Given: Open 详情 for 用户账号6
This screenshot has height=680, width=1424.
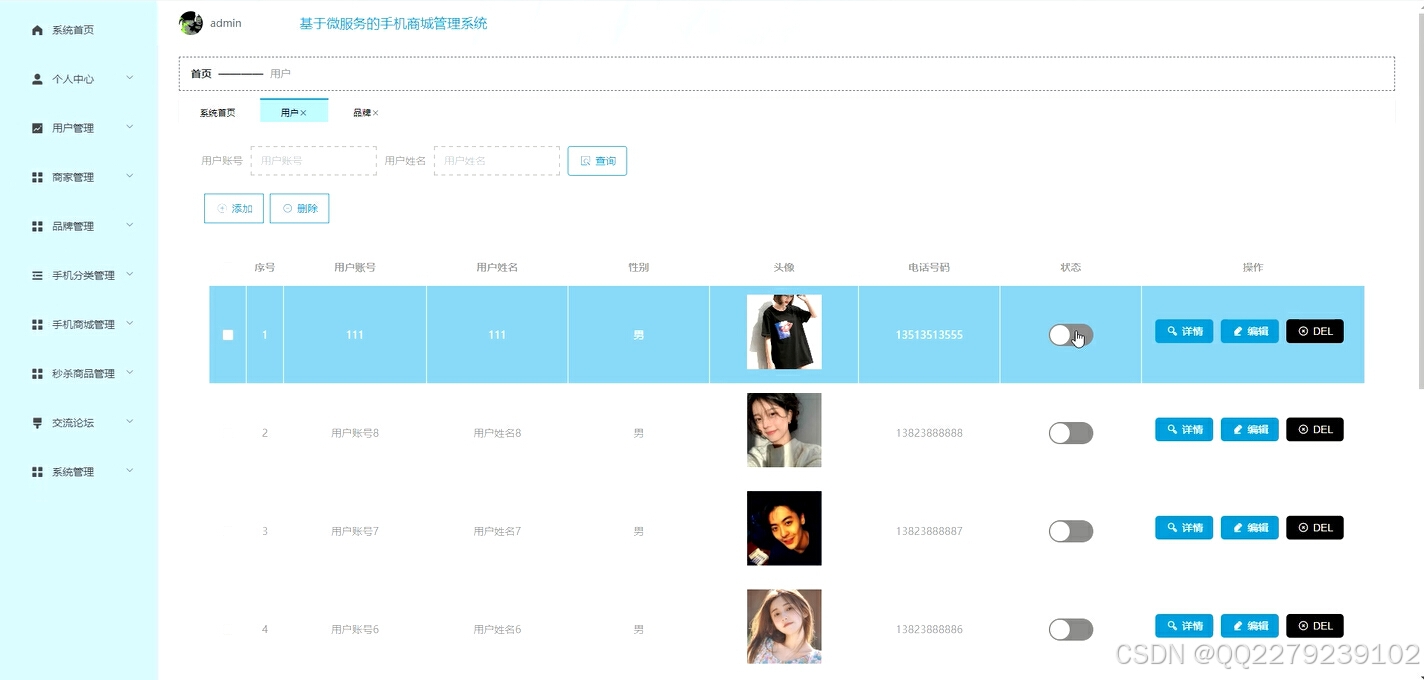Looking at the screenshot, I should click(x=1184, y=625).
